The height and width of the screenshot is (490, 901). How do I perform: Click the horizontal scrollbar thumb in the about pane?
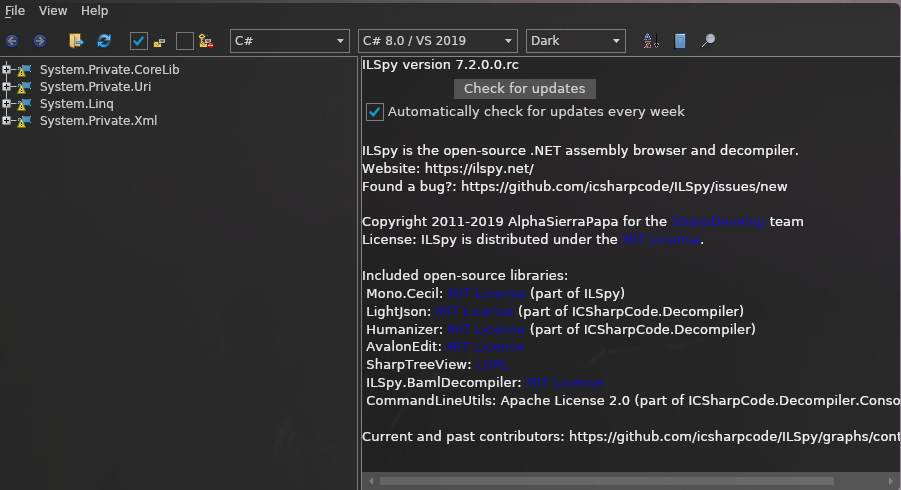tap(607, 481)
